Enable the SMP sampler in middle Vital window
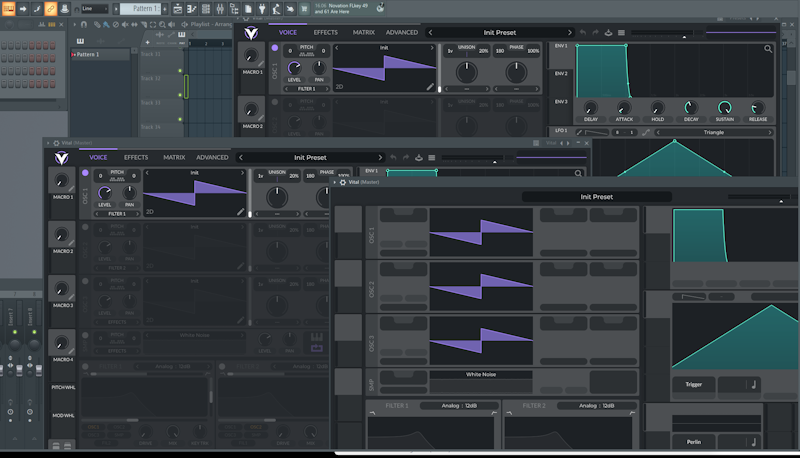800x458 pixels. pyautogui.click(x=85, y=335)
